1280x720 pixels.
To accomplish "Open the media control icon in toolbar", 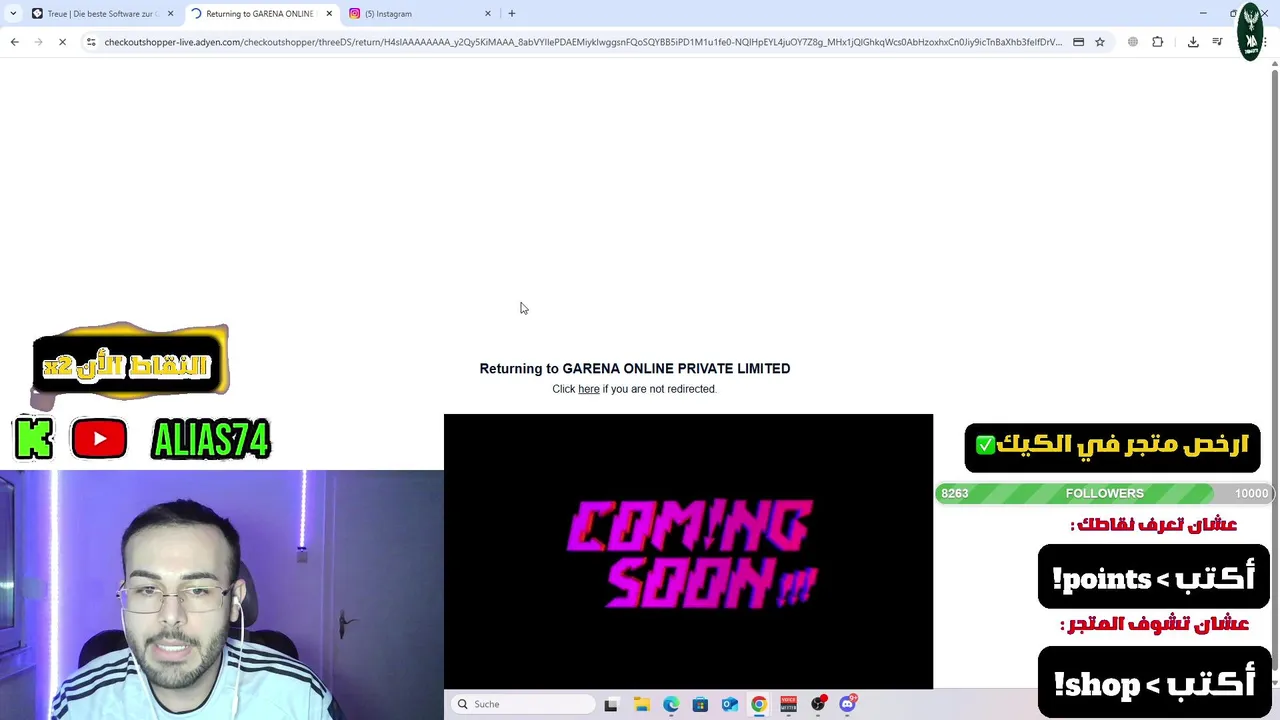I will 1217,42.
